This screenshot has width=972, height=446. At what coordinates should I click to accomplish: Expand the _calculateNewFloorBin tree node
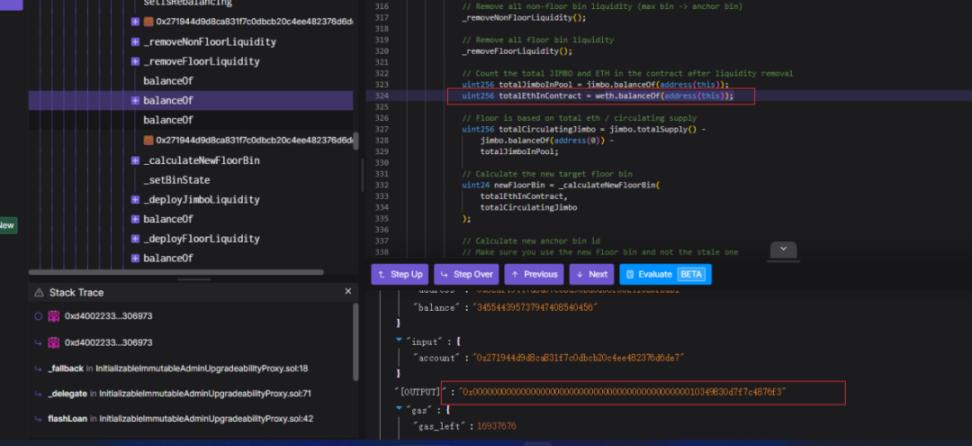click(136, 160)
